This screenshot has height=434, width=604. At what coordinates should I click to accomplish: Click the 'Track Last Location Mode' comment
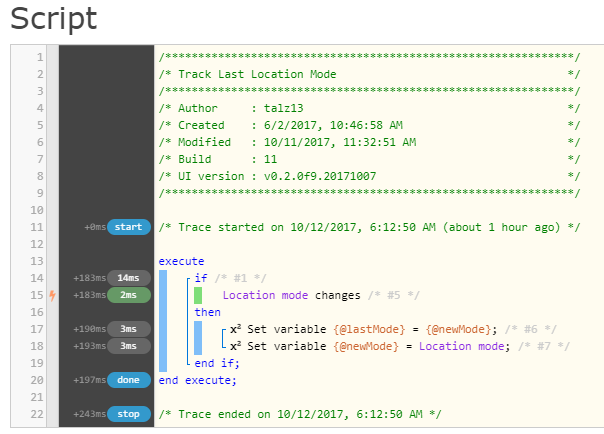257,74
